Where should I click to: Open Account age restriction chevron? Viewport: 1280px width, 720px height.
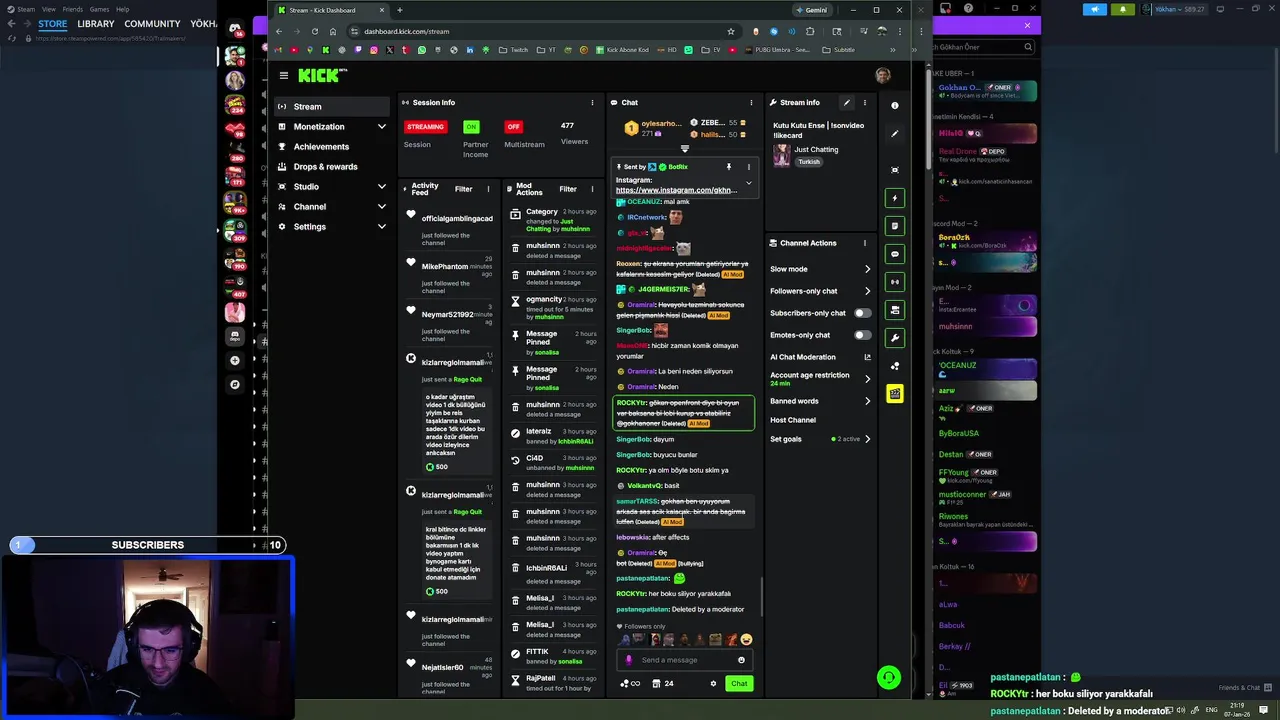(x=867, y=379)
